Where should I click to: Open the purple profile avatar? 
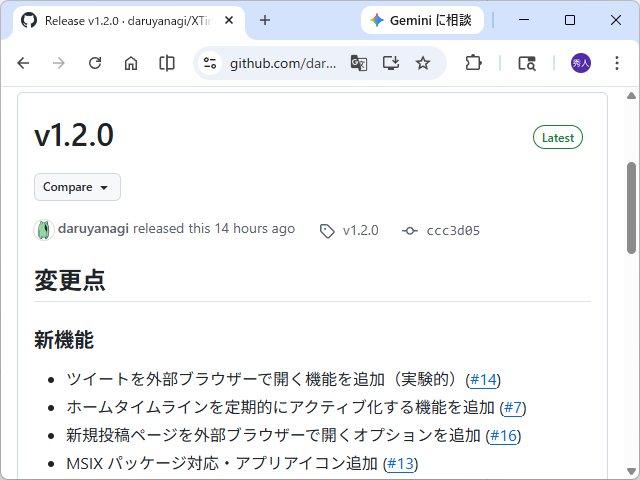(580, 63)
